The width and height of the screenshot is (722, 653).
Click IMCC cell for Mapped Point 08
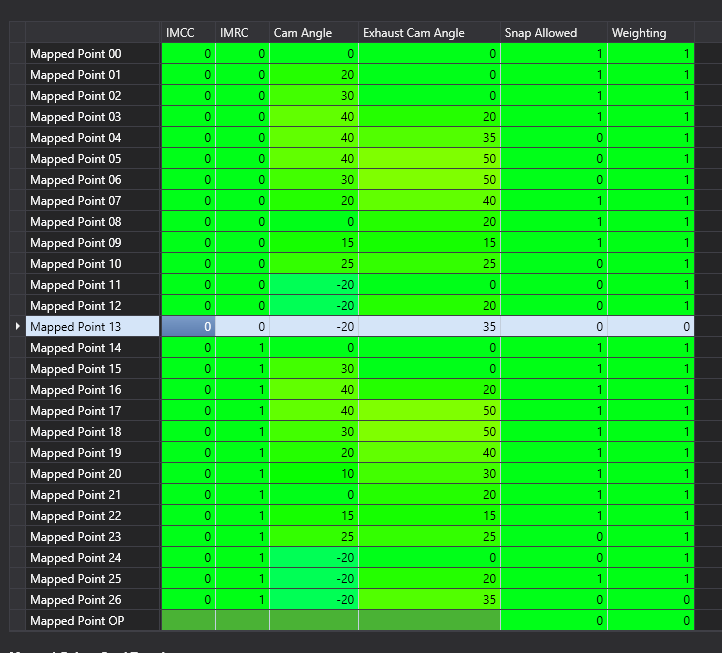pyautogui.click(x=188, y=222)
